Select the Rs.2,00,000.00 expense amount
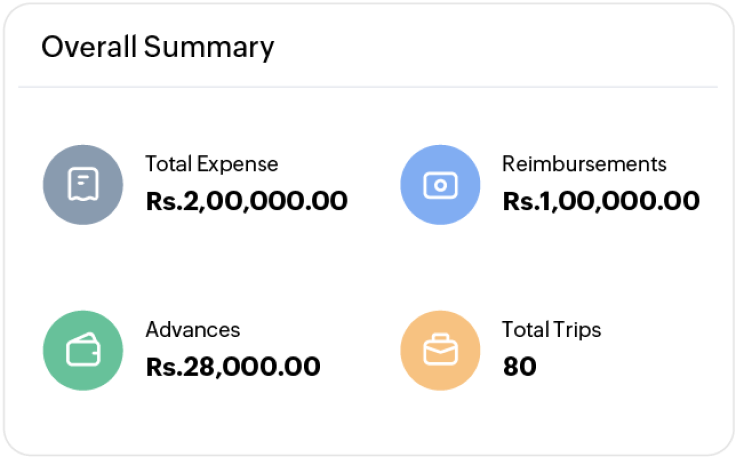The width and height of the screenshot is (736, 458). click(x=247, y=201)
